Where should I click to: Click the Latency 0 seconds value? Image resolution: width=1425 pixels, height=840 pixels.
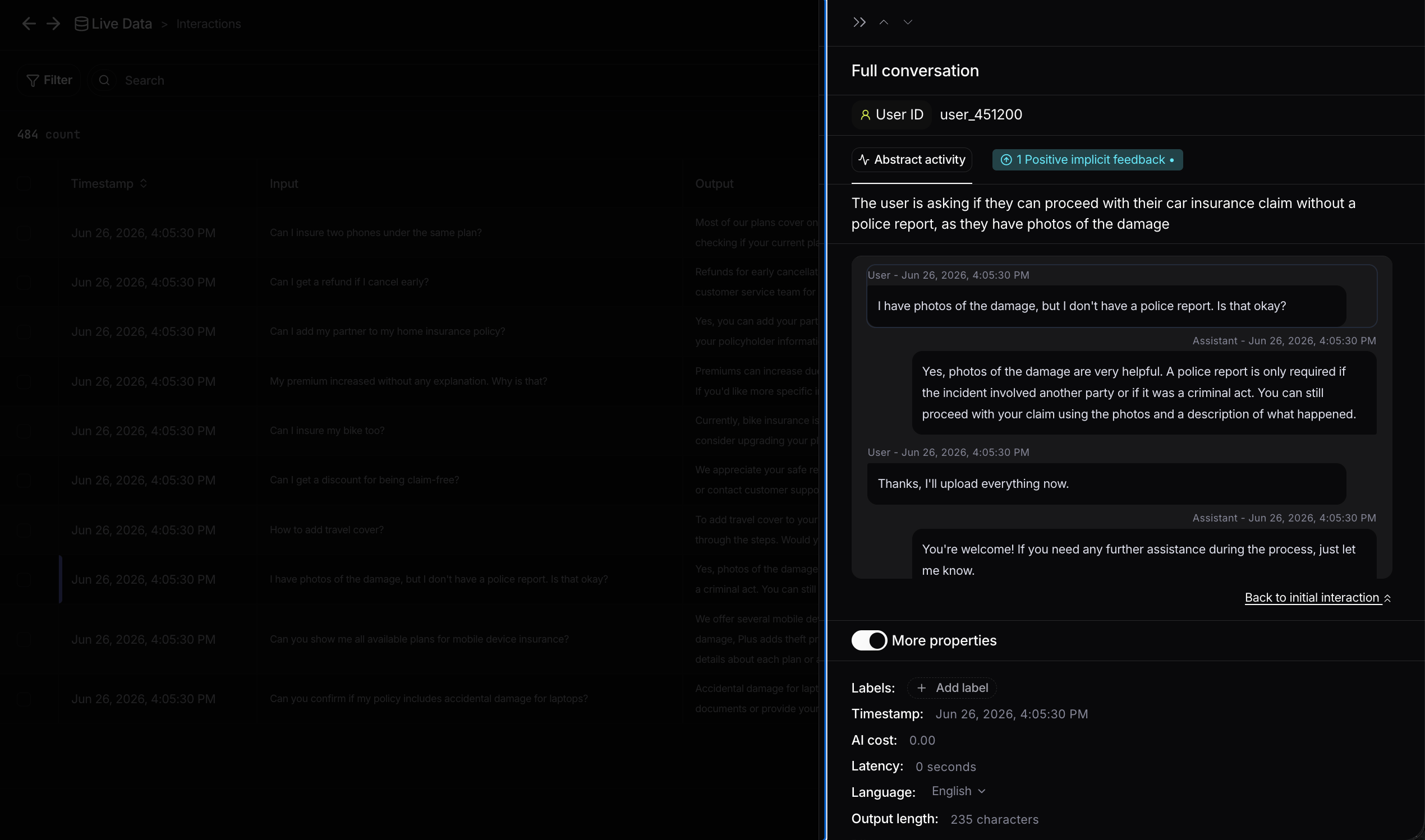(945, 767)
